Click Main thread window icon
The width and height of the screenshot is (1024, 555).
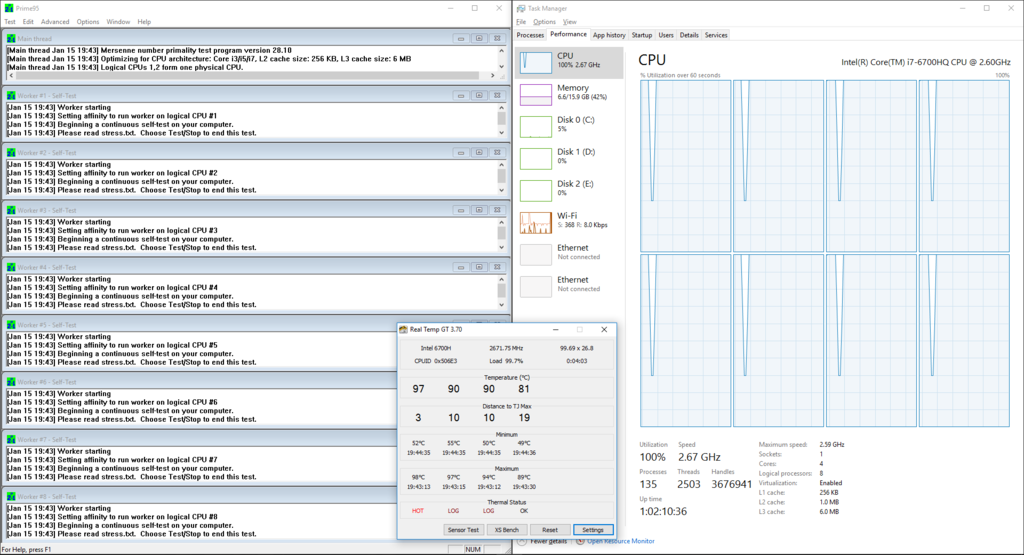[x=11, y=39]
